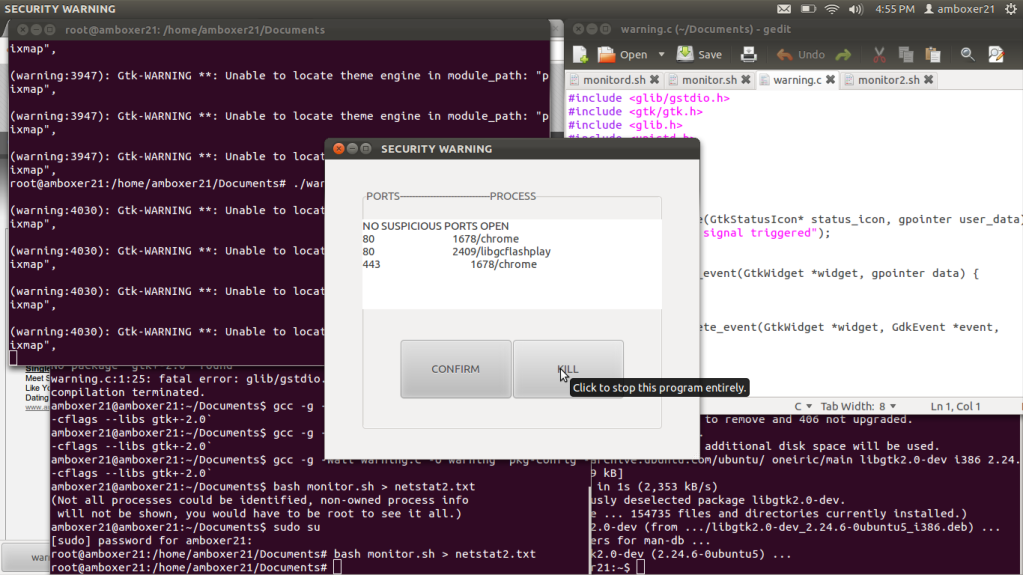Click the #include <glib/gstdio.h> line in gedit

pos(649,98)
